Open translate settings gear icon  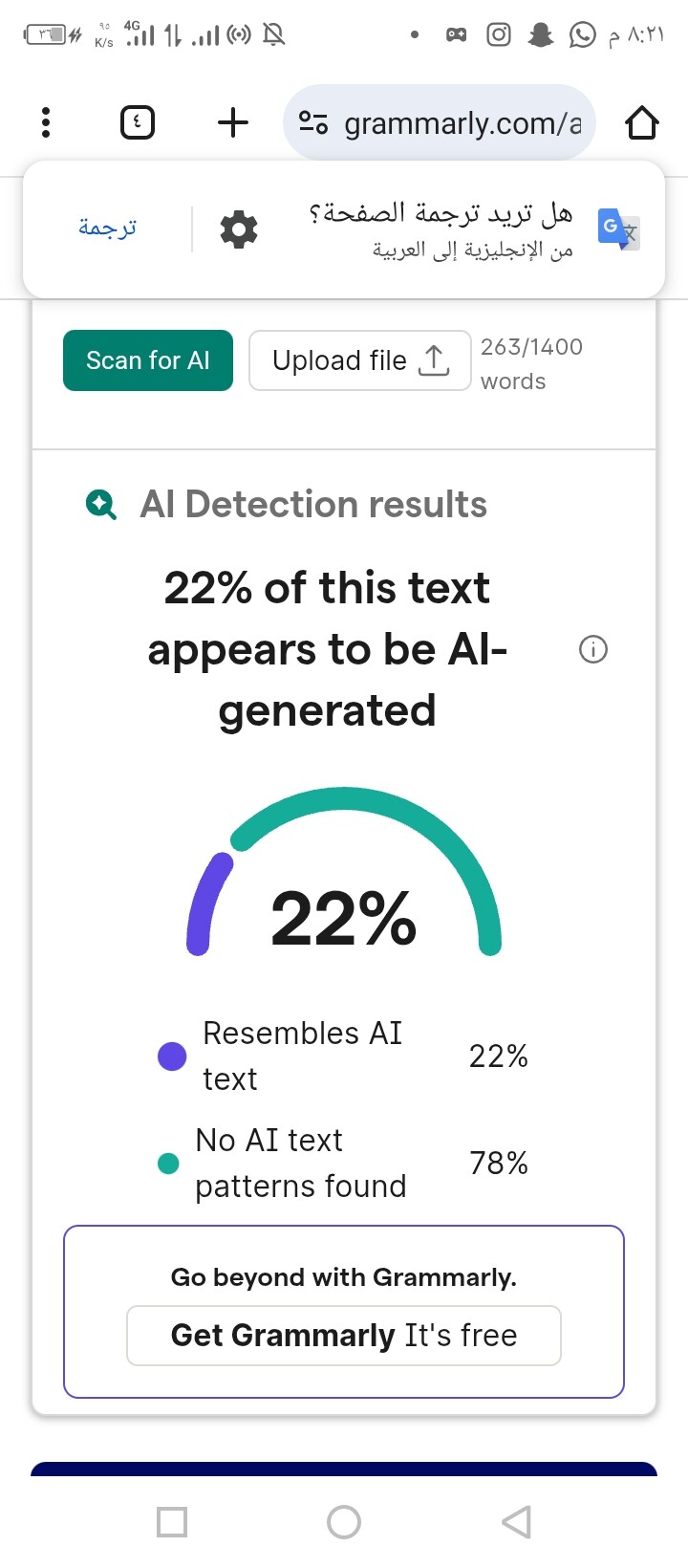239,229
